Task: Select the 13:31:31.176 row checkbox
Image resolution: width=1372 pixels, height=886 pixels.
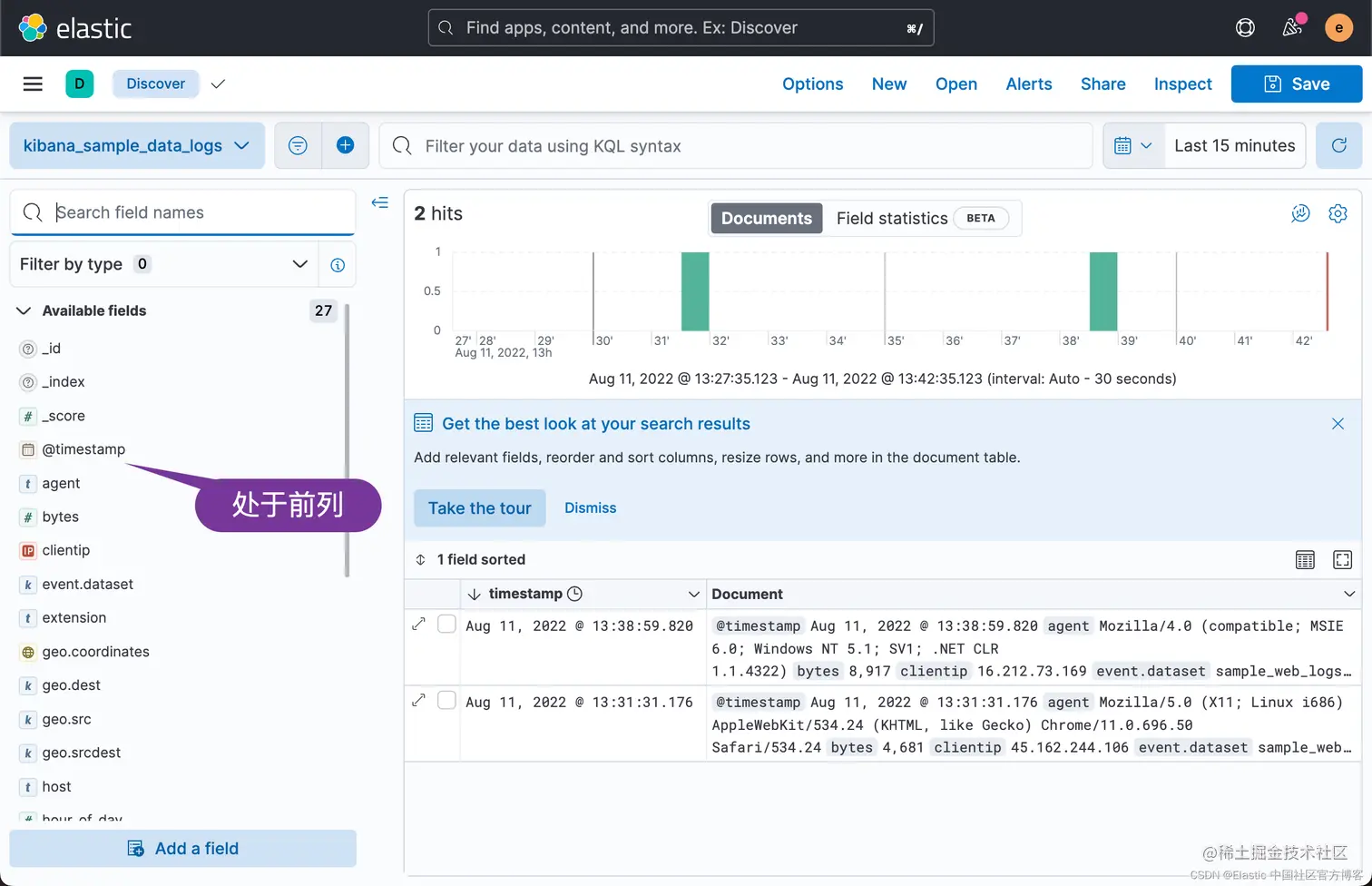Action: click(446, 701)
